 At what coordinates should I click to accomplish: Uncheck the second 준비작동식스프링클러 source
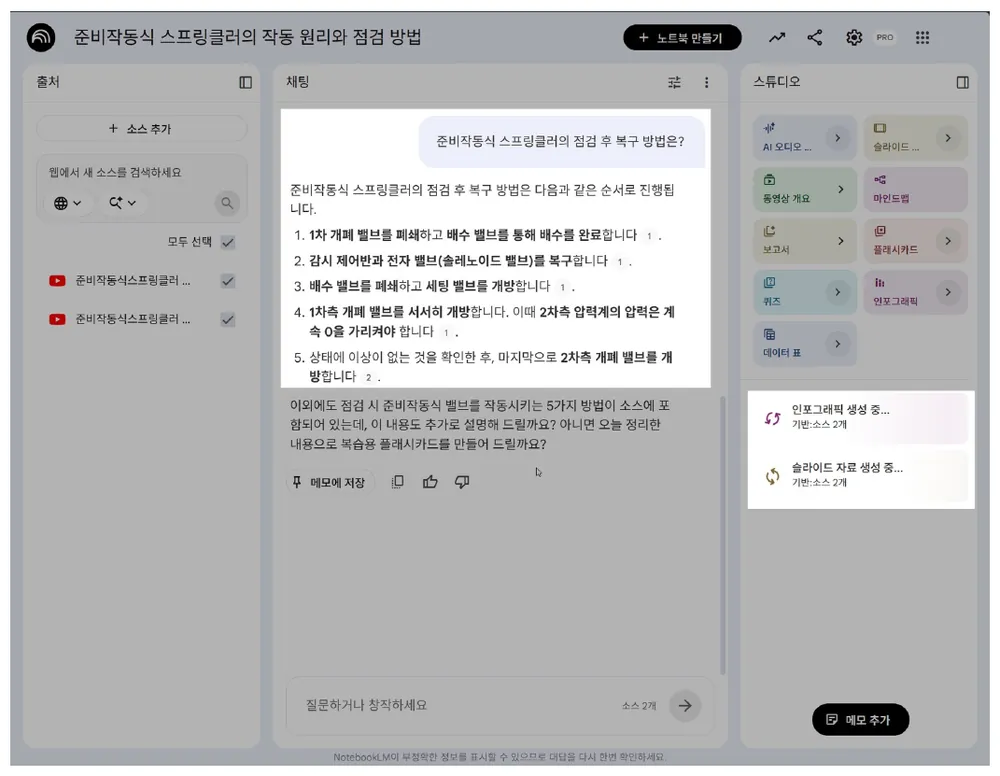point(228,319)
